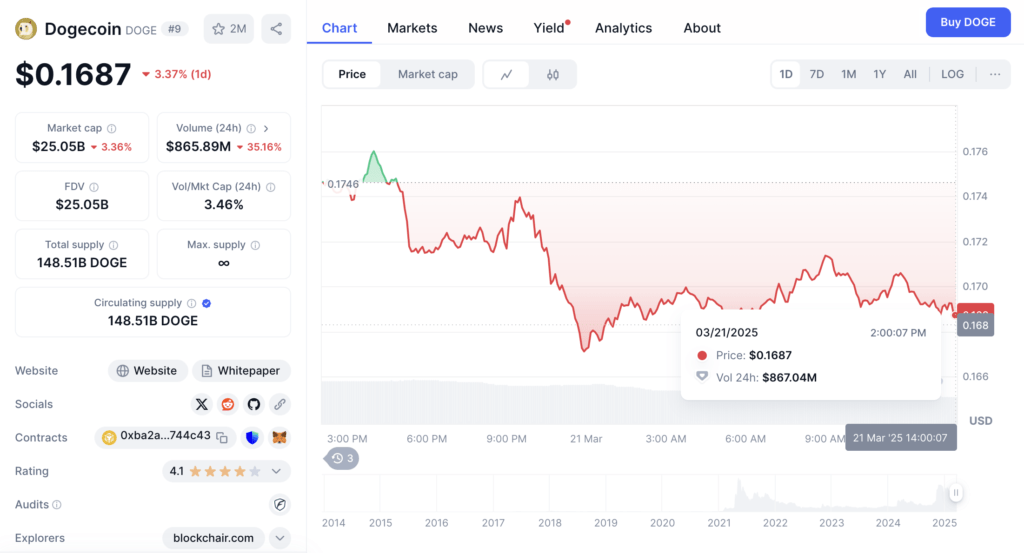Click the 148.51B DOGE circulating supply value
Image resolution: width=1024 pixels, height=553 pixels.
[x=153, y=321]
